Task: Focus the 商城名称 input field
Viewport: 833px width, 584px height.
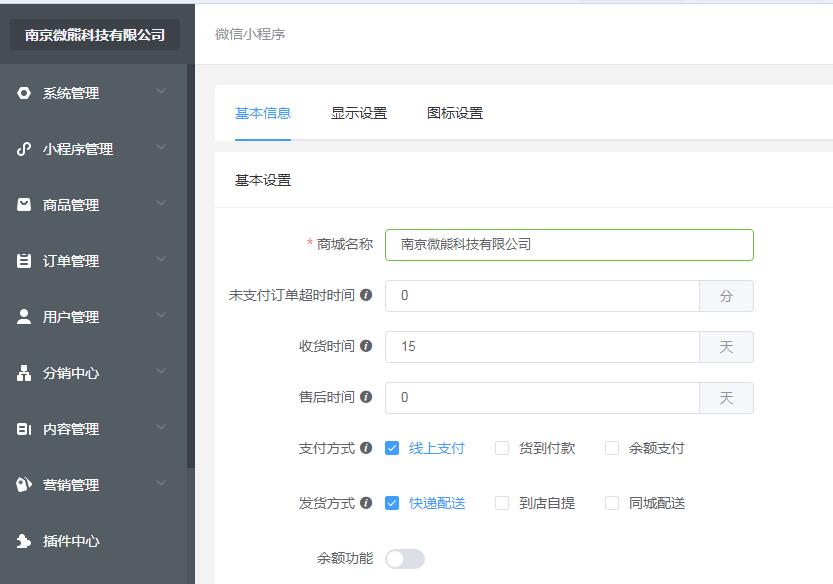Action: pyautogui.click(x=569, y=244)
